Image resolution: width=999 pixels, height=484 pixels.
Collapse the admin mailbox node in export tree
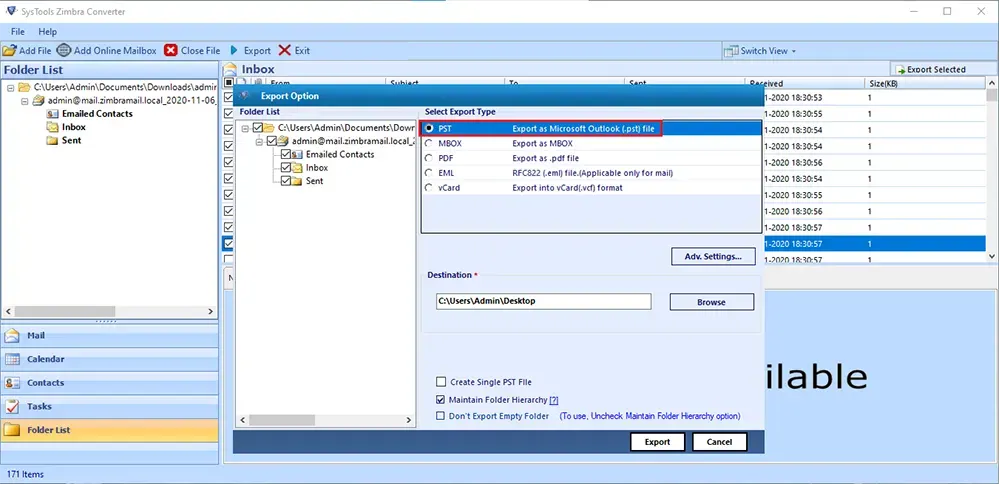point(260,141)
